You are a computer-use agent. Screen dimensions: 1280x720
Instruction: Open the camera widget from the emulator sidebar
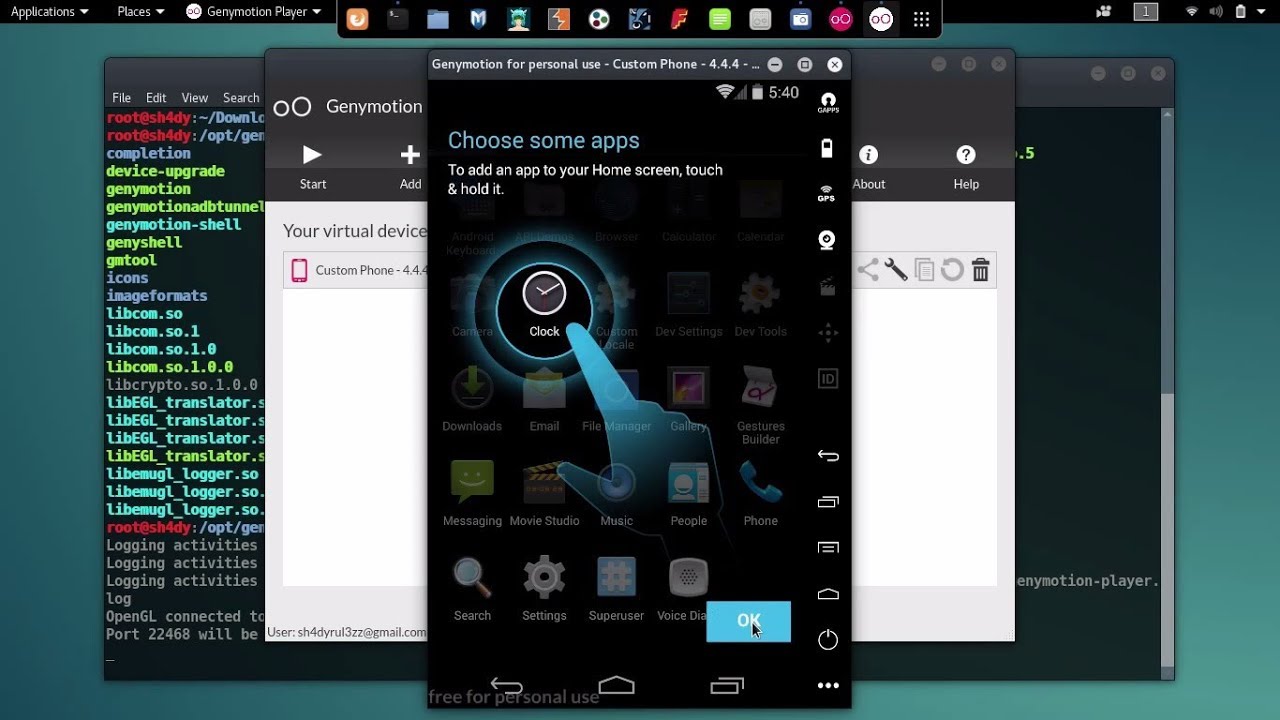pos(827,240)
